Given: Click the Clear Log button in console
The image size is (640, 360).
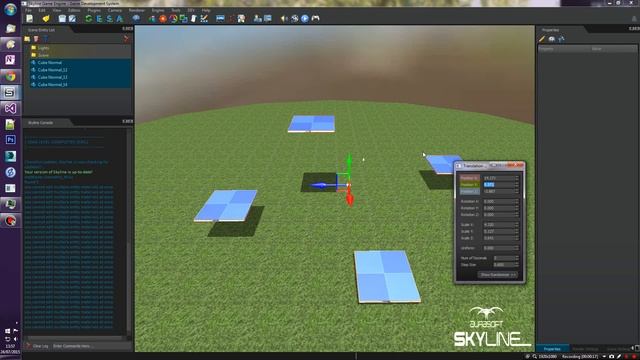Looking at the screenshot, I should click(x=38, y=346).
